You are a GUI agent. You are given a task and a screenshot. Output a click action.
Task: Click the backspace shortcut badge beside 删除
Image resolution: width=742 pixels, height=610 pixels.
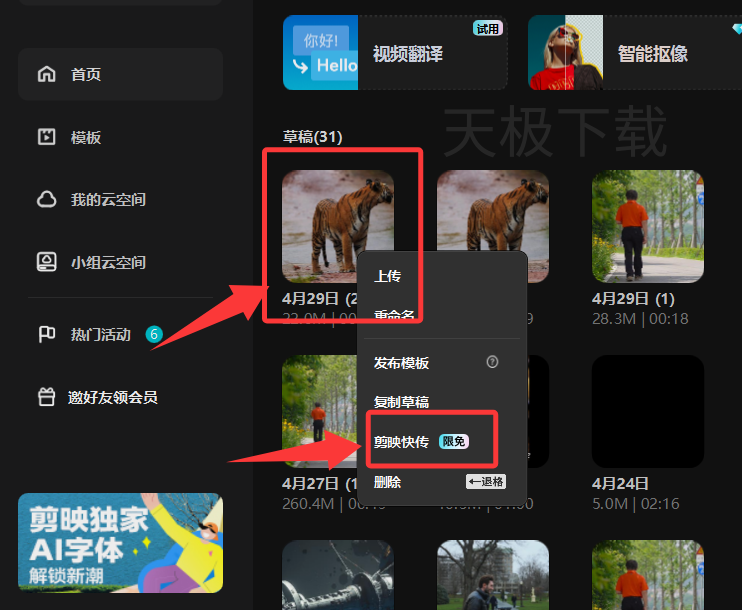[486, 482]
